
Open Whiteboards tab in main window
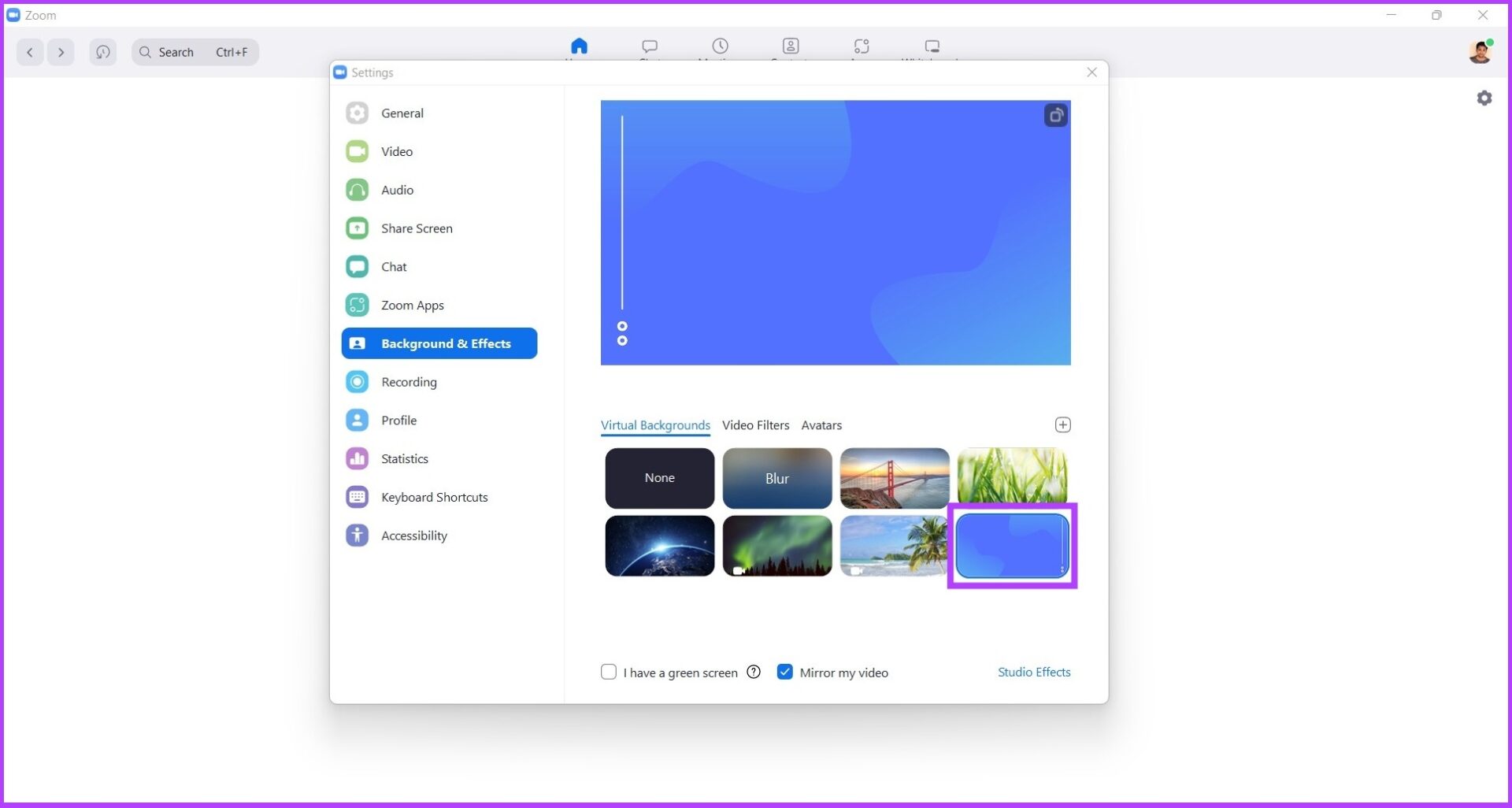(932, 46)
